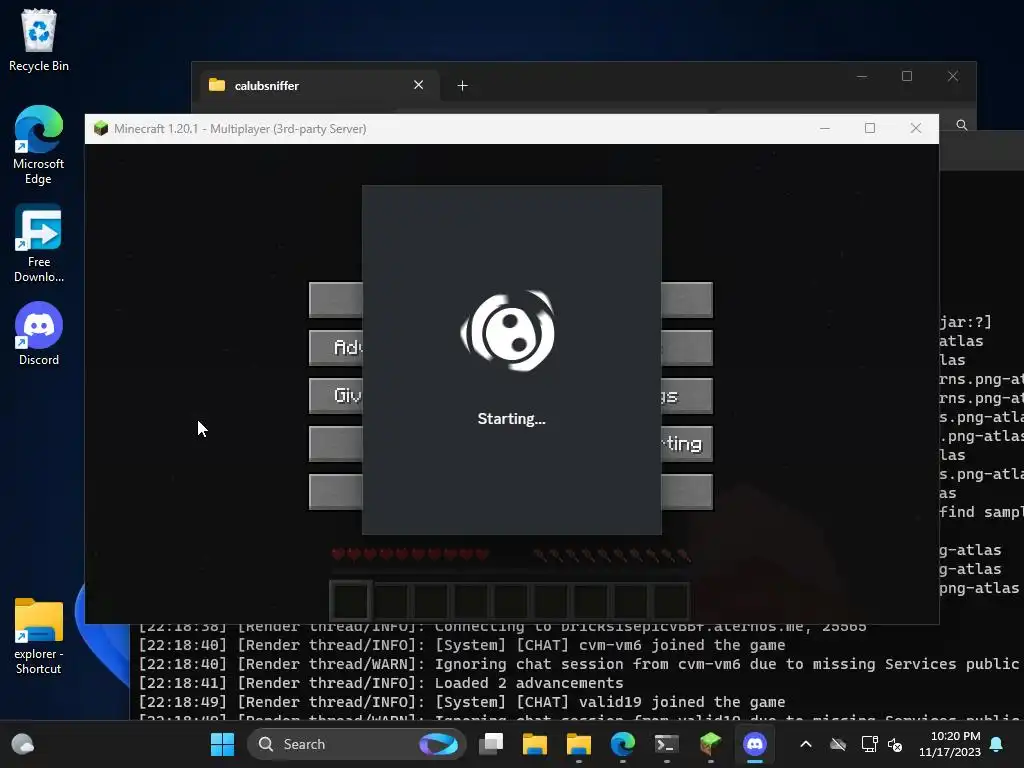Open the Recycle Bin desktop icon
1024x768 pixels.
point(39,40)
